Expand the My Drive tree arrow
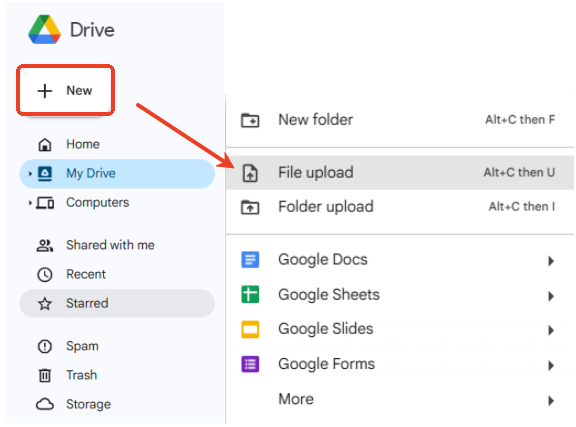The height and width of the screenshot is (427, 576). (30, 173)
